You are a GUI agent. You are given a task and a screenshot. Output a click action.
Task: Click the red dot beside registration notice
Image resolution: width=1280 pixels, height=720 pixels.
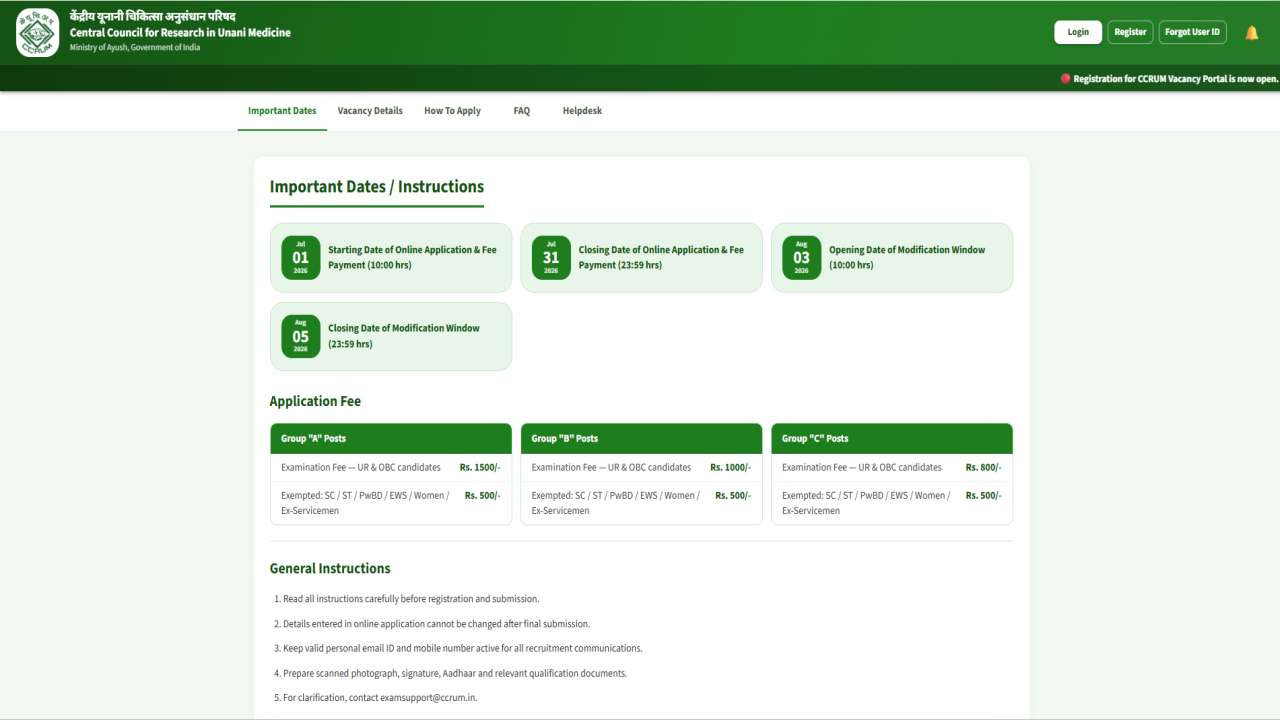pos(1066,79)
